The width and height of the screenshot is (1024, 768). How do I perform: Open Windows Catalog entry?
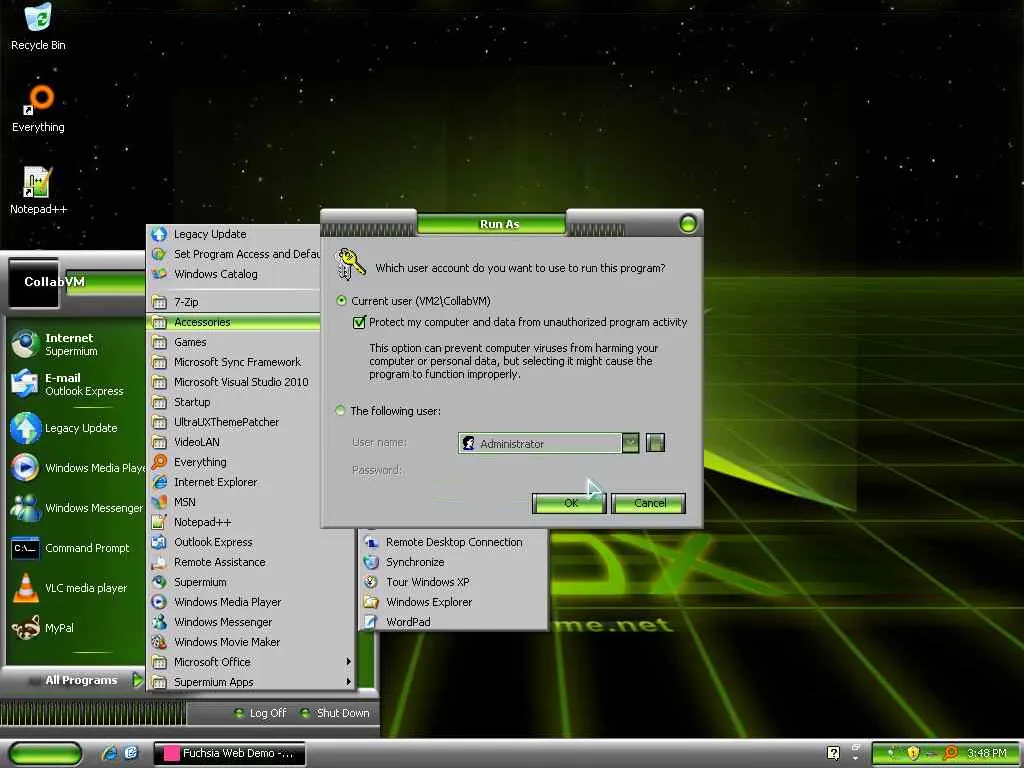[x=234, y=274]
